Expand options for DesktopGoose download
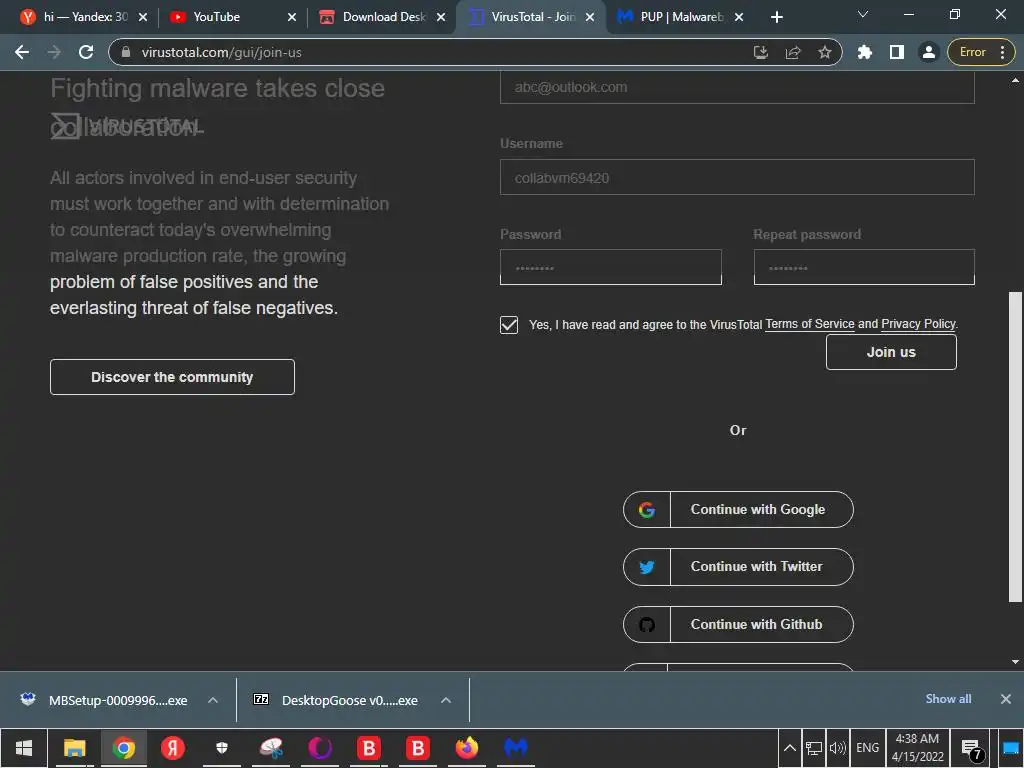This screenshot has width=1024, height=768. pyautogui.click(x=446, y=700)
